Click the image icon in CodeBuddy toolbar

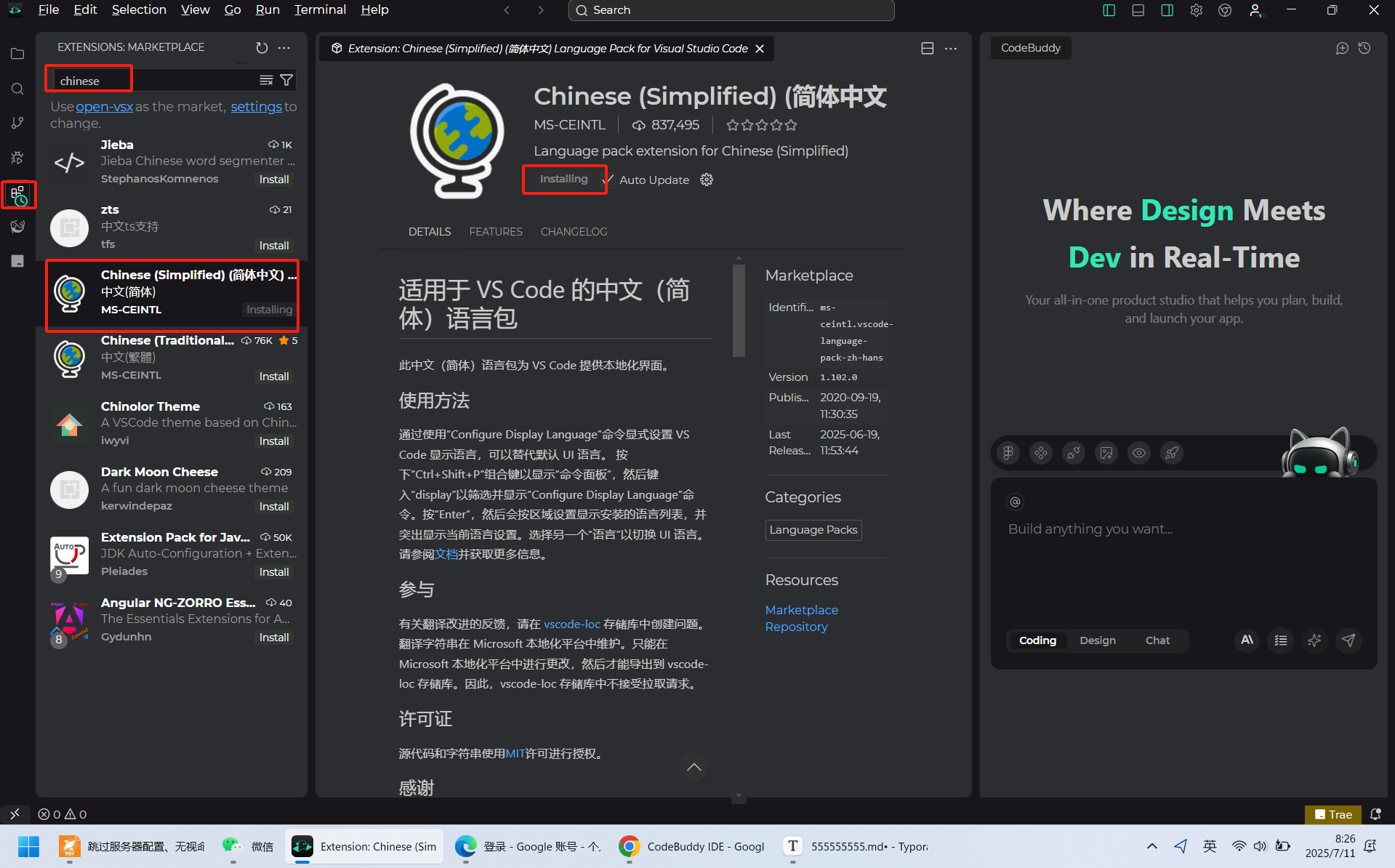(1106, 453)
